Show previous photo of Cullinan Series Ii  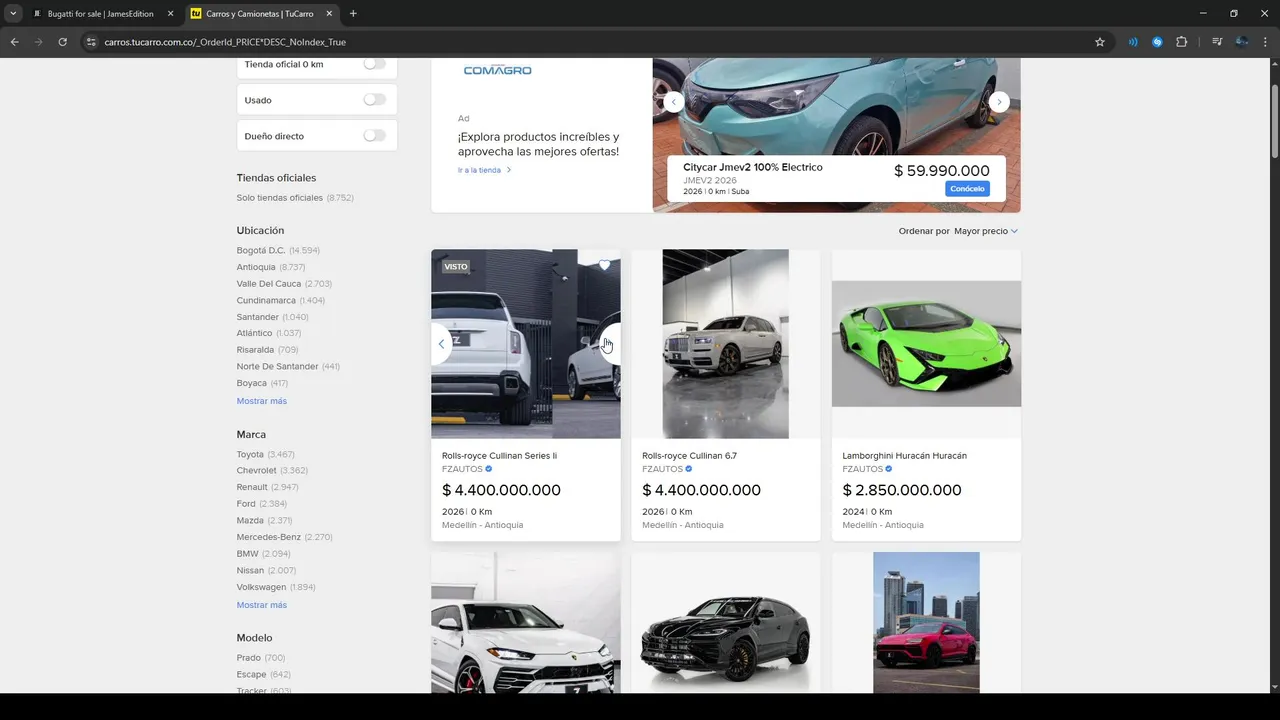coord(441,343)
